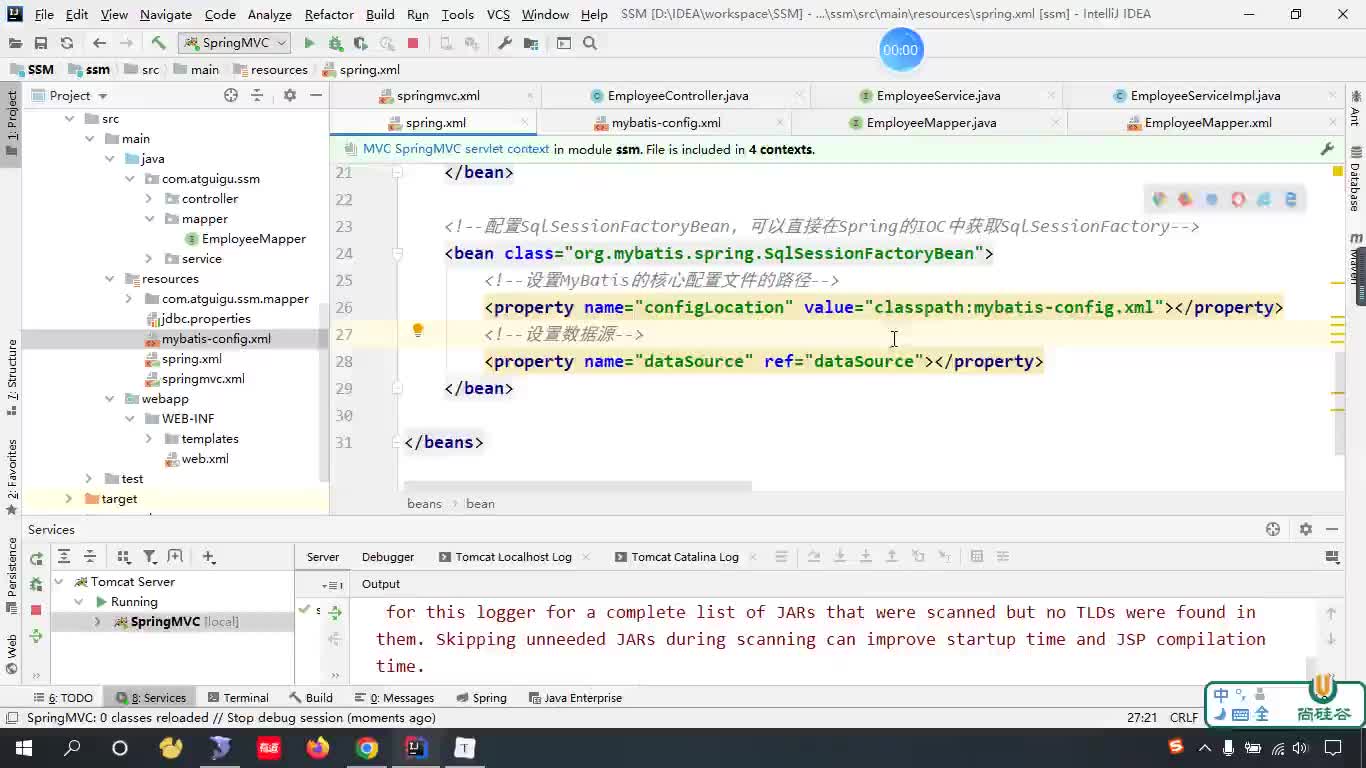
Task: Click Chrome icon in Windows taskbar
Action: 367,747
